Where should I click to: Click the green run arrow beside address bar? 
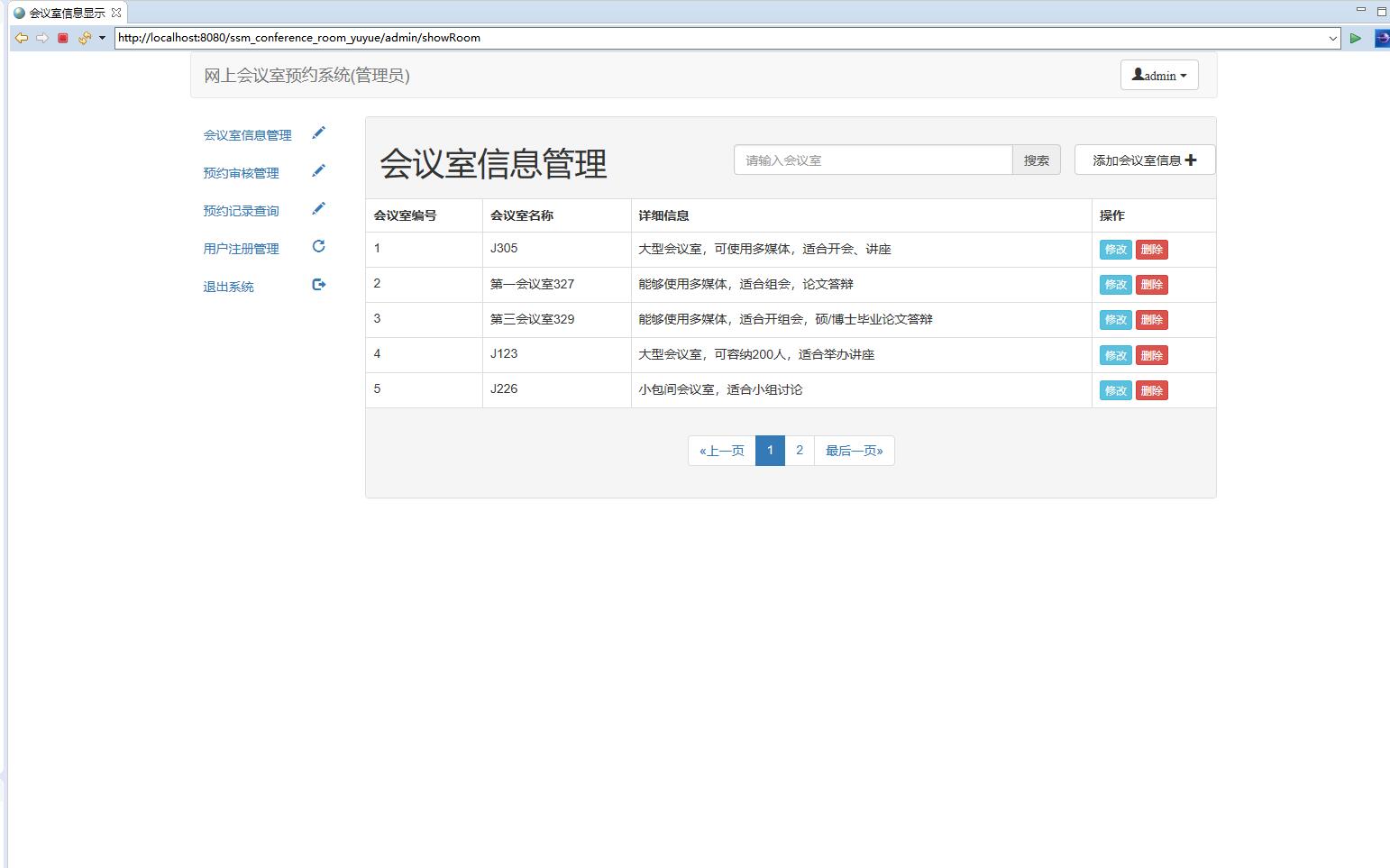(1356, 38)
